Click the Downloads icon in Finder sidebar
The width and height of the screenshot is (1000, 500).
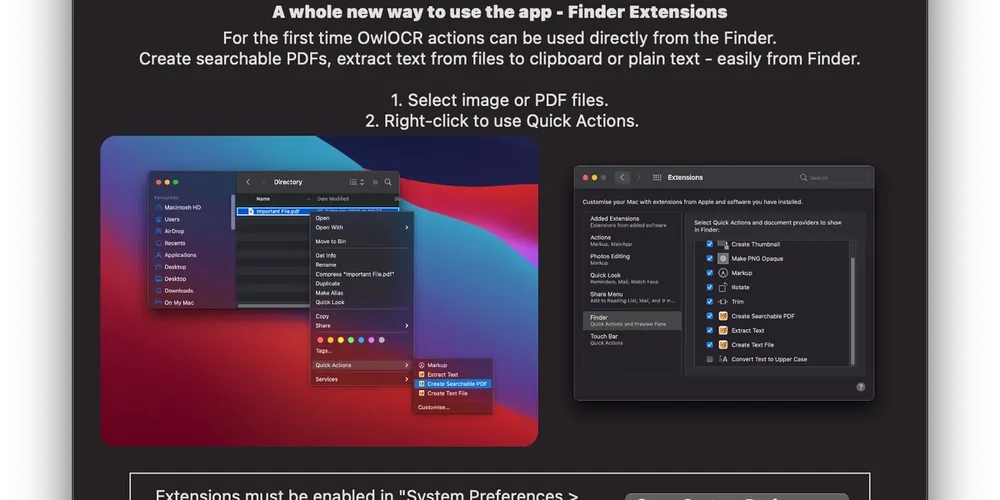[x=159, y=291]
